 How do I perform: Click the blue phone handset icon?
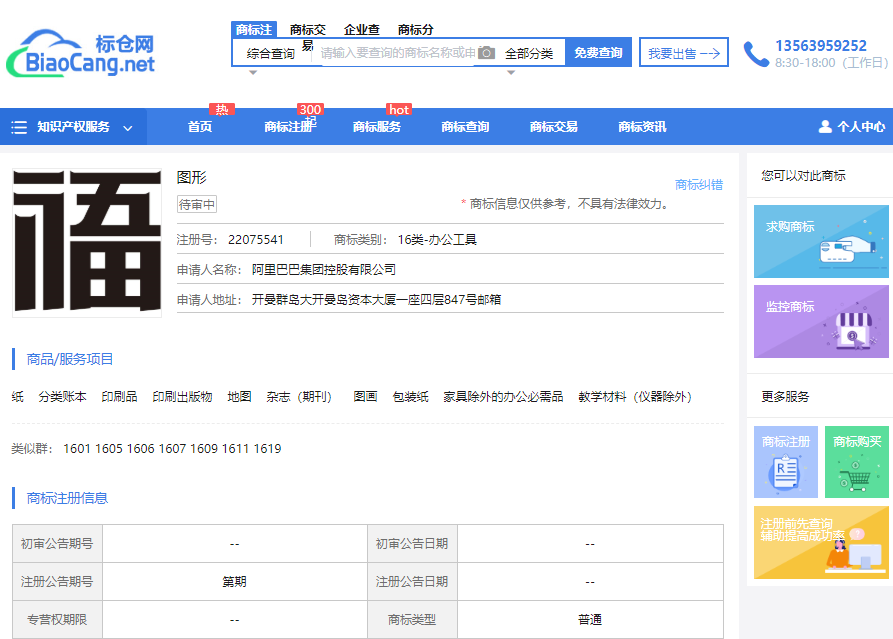pyautogui.click(x=756, y=54)
